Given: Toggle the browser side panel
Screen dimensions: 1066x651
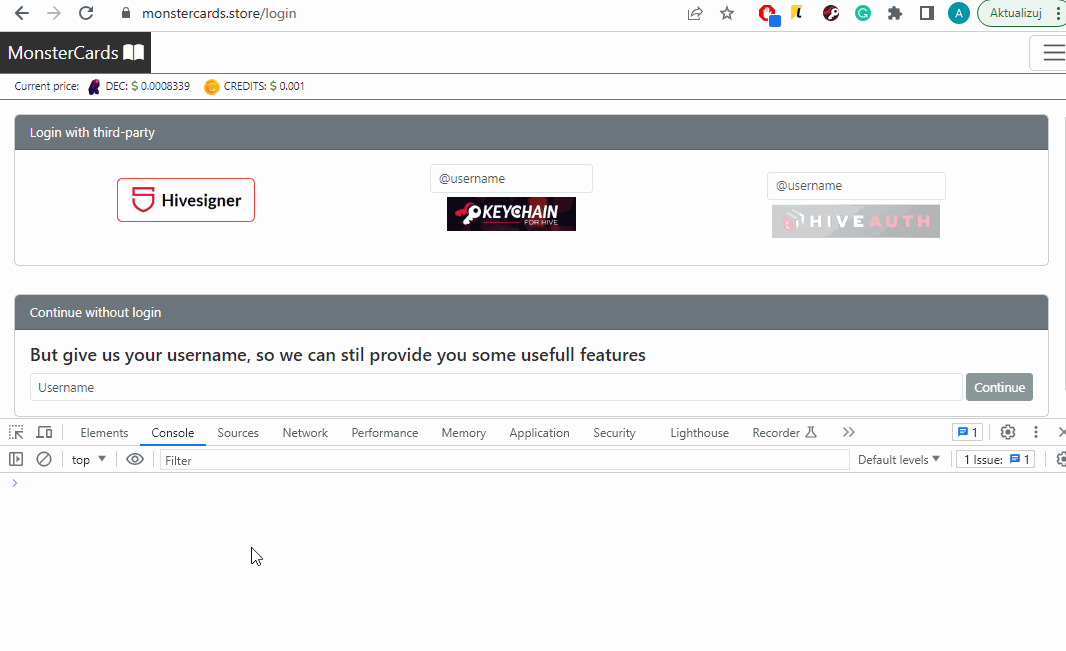Looking at the screenshot, I should [927, 13].
